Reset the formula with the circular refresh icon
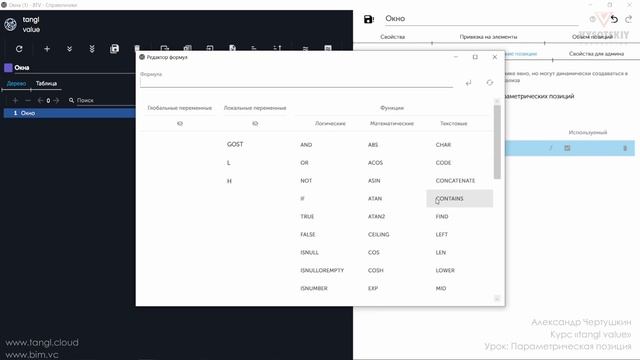This screenshot has height=360, width=640. coord(489,82)
